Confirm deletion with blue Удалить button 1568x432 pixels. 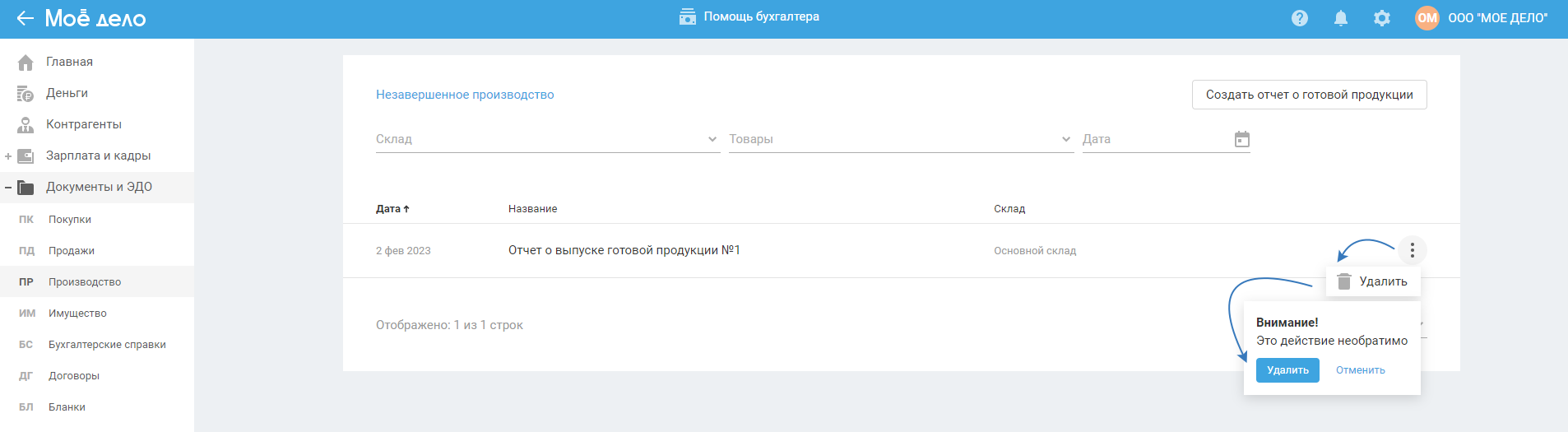click(1287, 370)
